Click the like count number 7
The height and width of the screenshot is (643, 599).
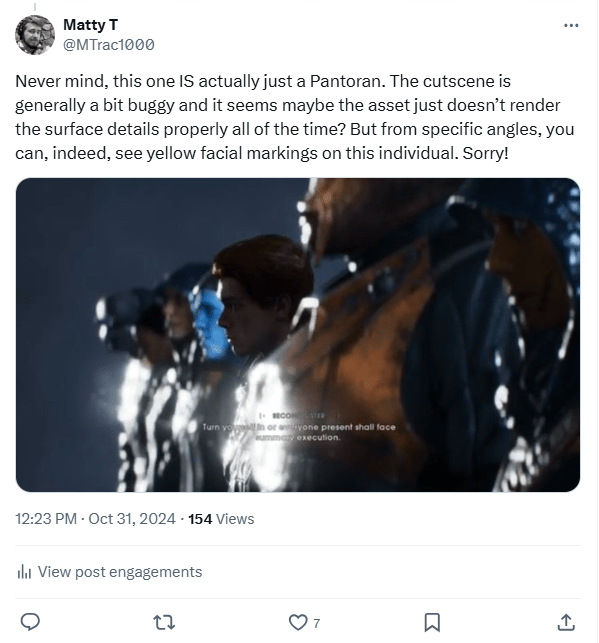[x=316, y=623]
